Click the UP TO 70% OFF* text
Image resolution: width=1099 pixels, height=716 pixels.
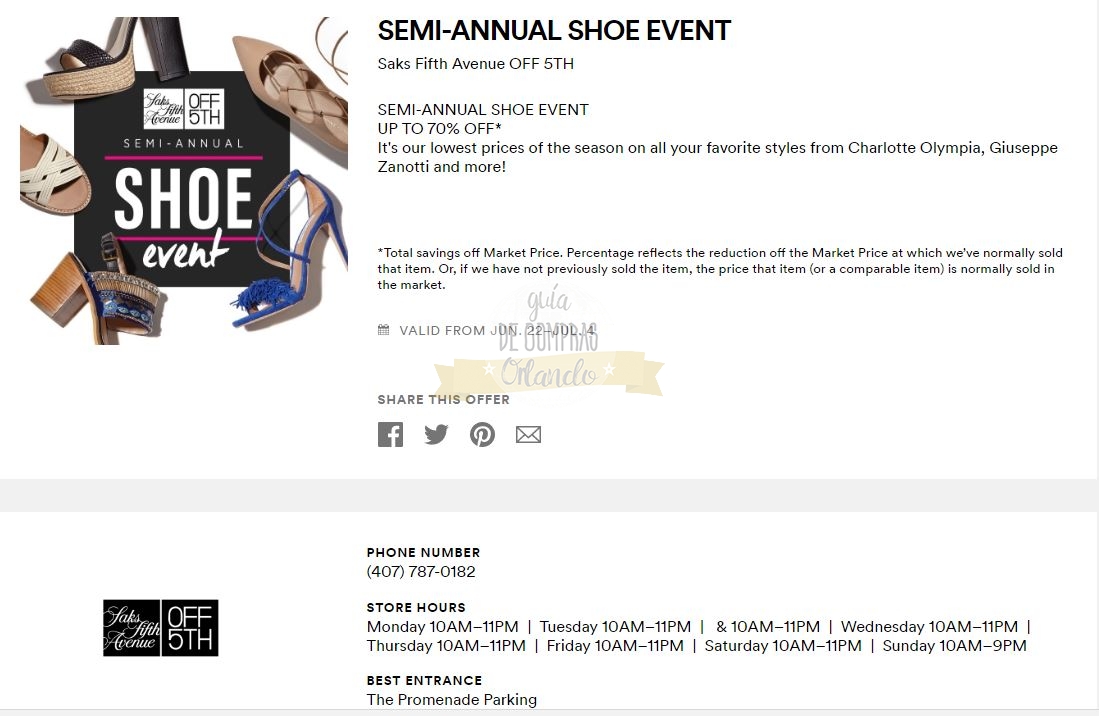coord(439,128)
